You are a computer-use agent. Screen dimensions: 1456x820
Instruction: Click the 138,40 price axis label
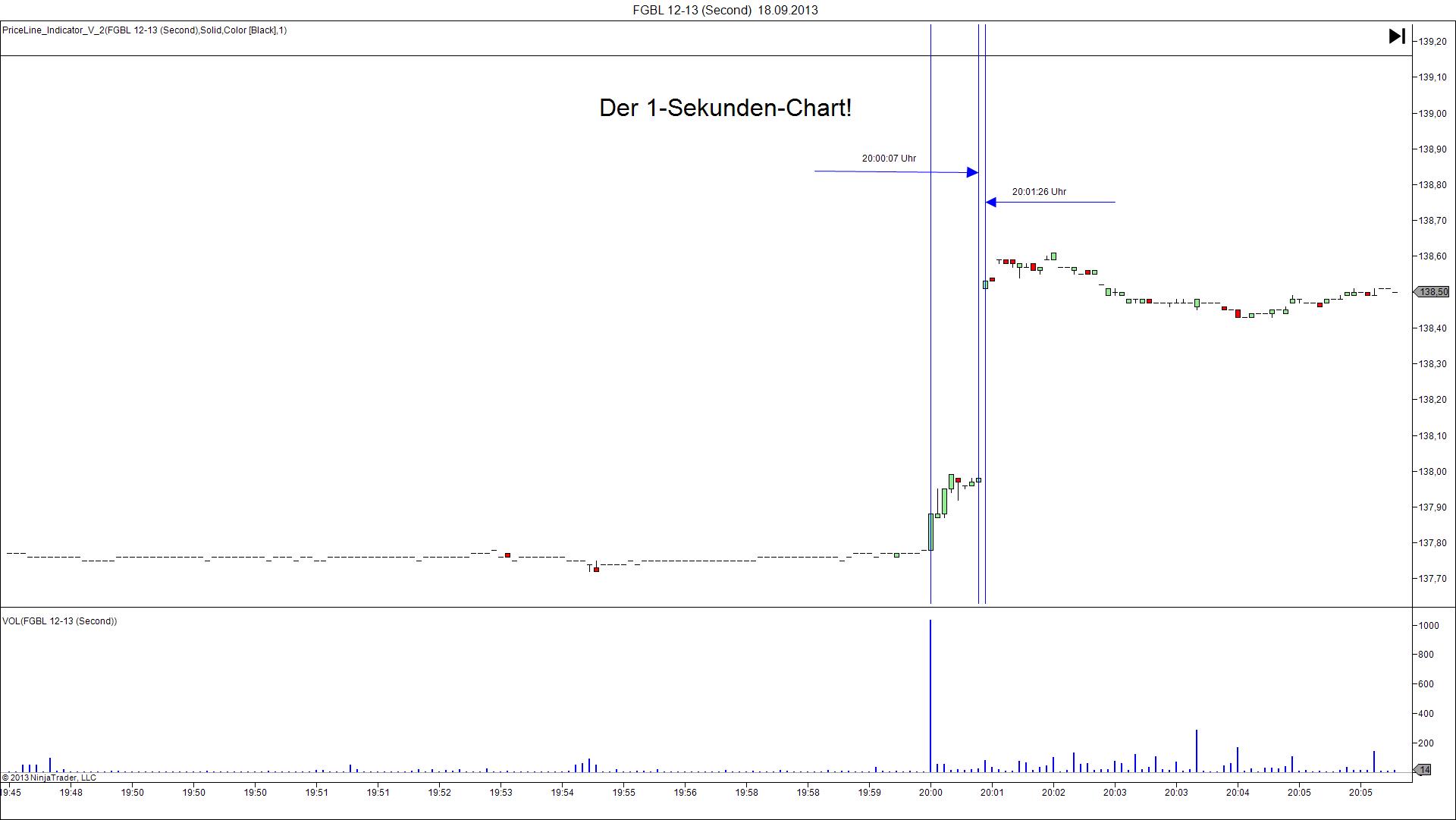(x=1432, y=328)
